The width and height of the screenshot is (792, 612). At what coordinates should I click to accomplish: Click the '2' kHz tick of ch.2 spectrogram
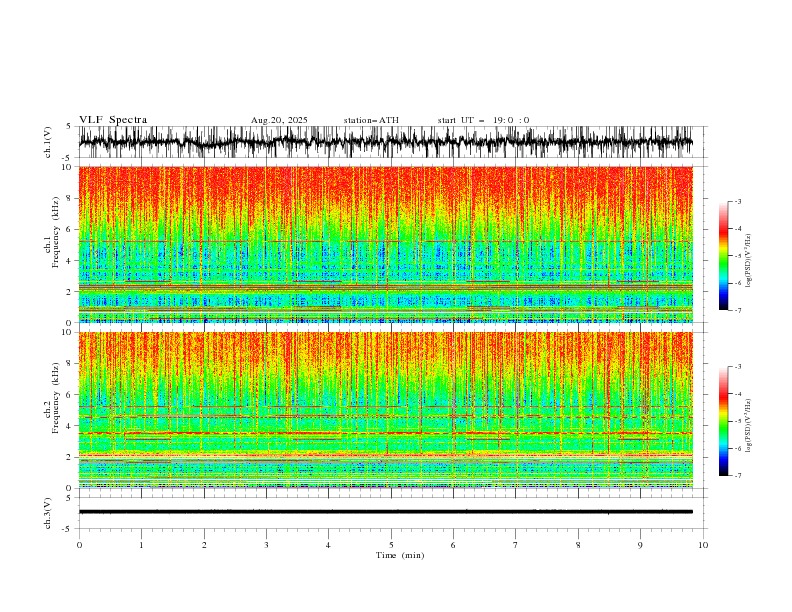tap(70, 457)
